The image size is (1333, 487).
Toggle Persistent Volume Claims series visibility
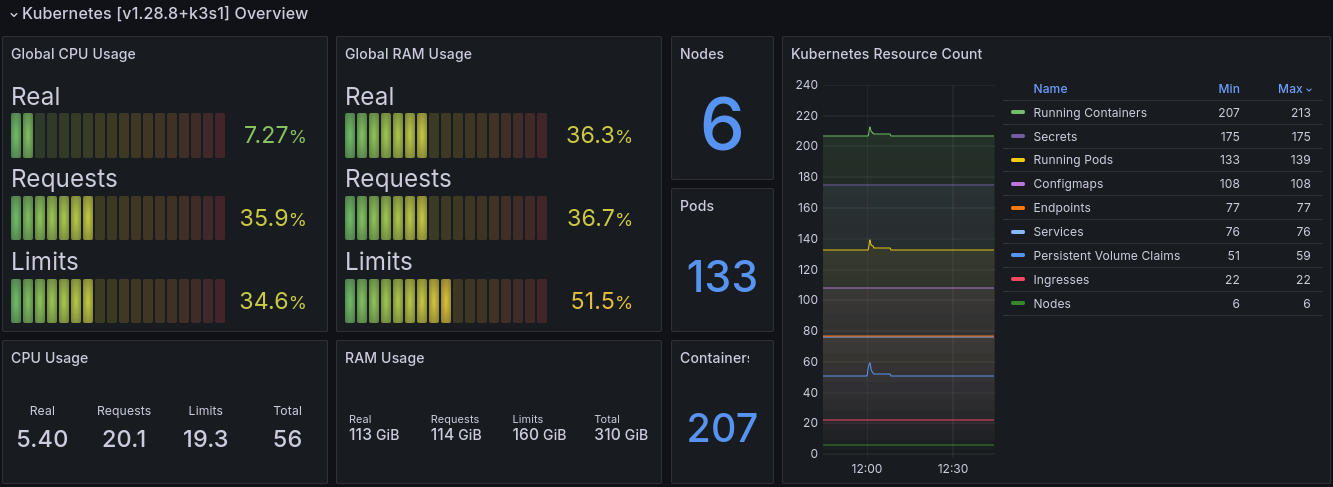point(1106,256)
